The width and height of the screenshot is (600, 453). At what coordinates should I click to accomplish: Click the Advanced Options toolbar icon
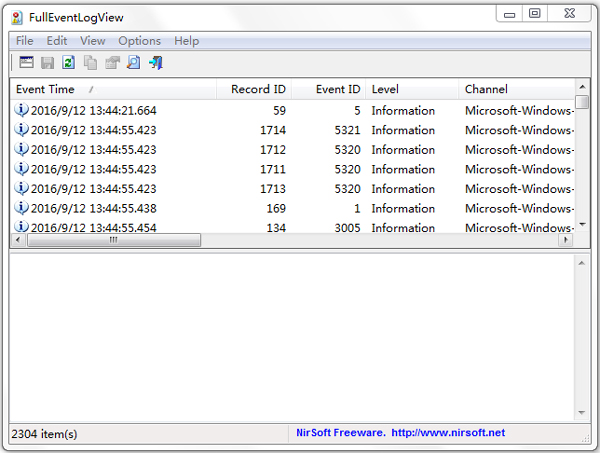[x=26, y=63]
